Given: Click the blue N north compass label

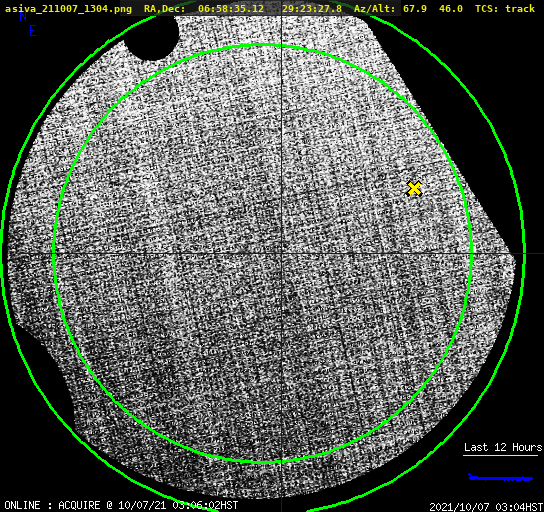Looking at the screenshot, I should (x=23, y=16).
